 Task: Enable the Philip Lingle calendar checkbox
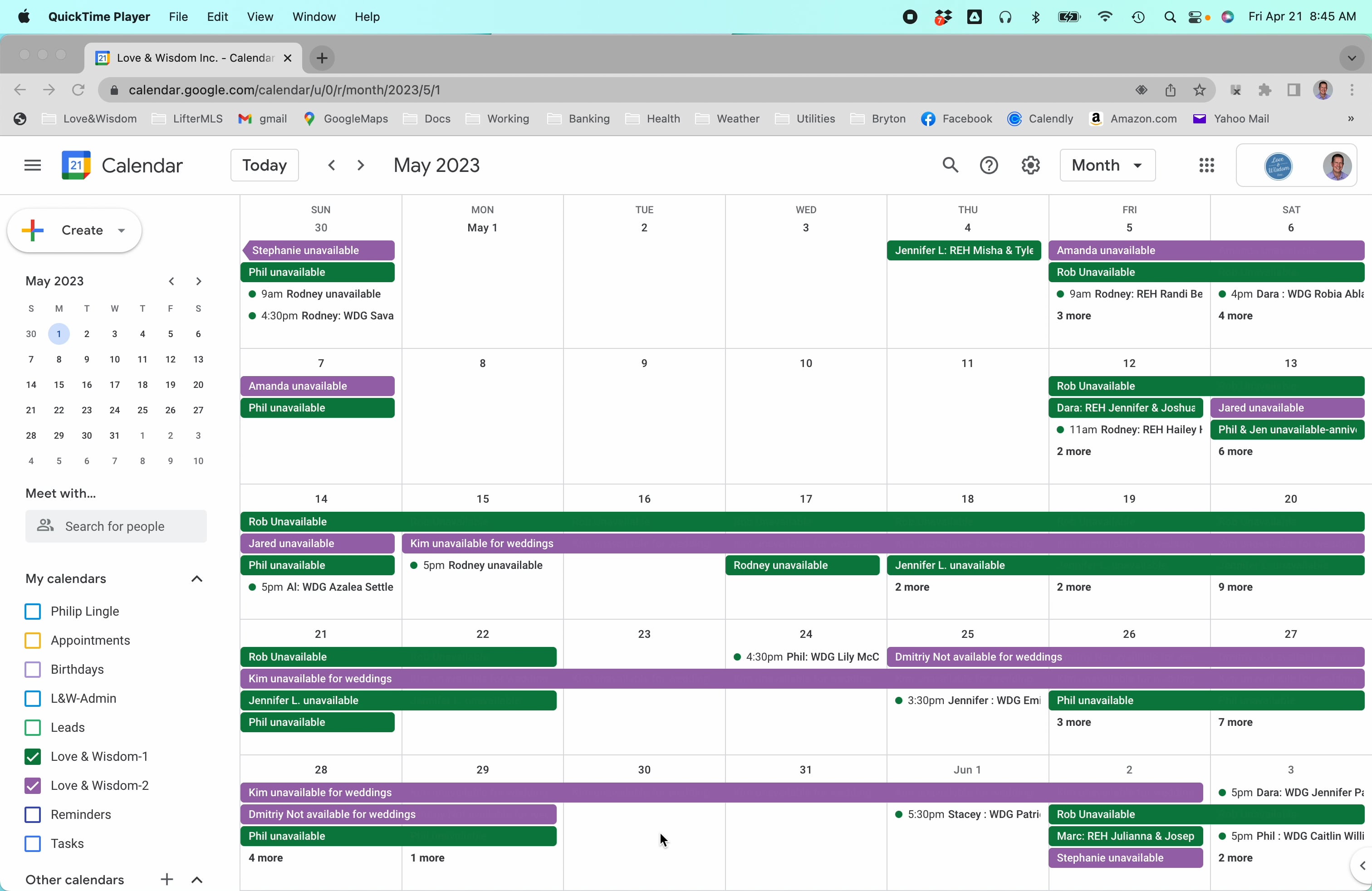pos(32,612)
